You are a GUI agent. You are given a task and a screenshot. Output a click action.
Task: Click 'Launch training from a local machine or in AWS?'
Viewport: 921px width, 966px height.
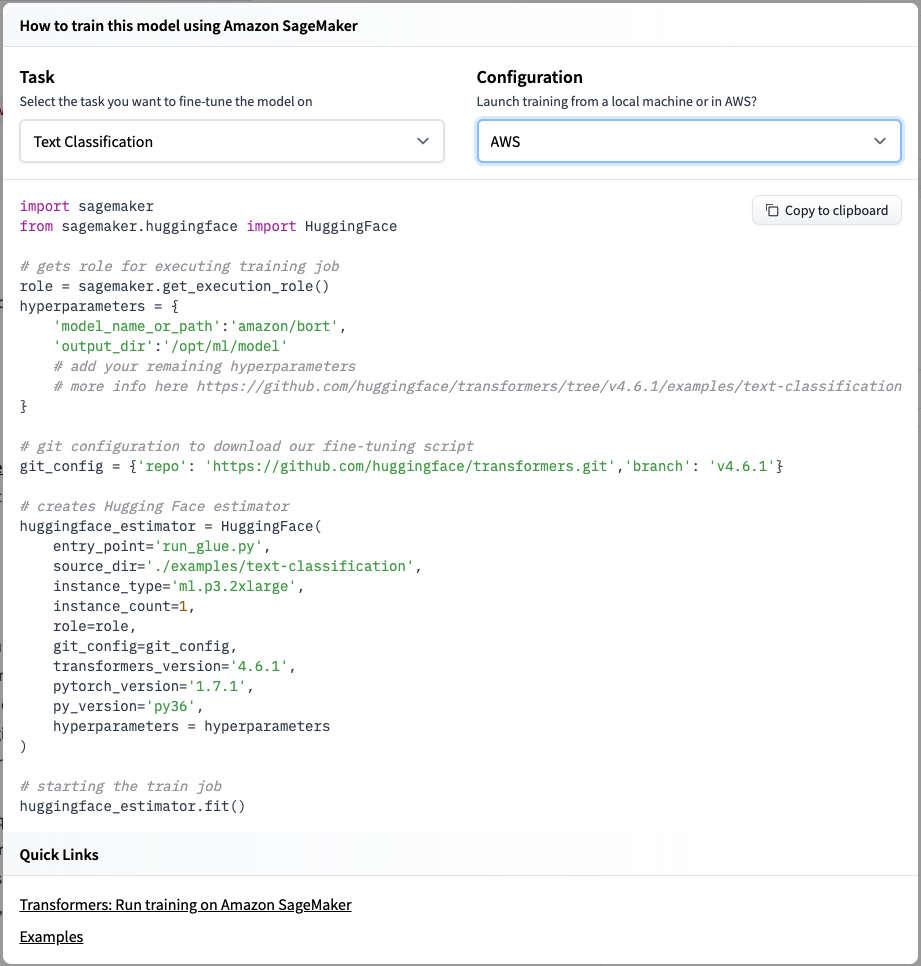click(x=617, y=102)
